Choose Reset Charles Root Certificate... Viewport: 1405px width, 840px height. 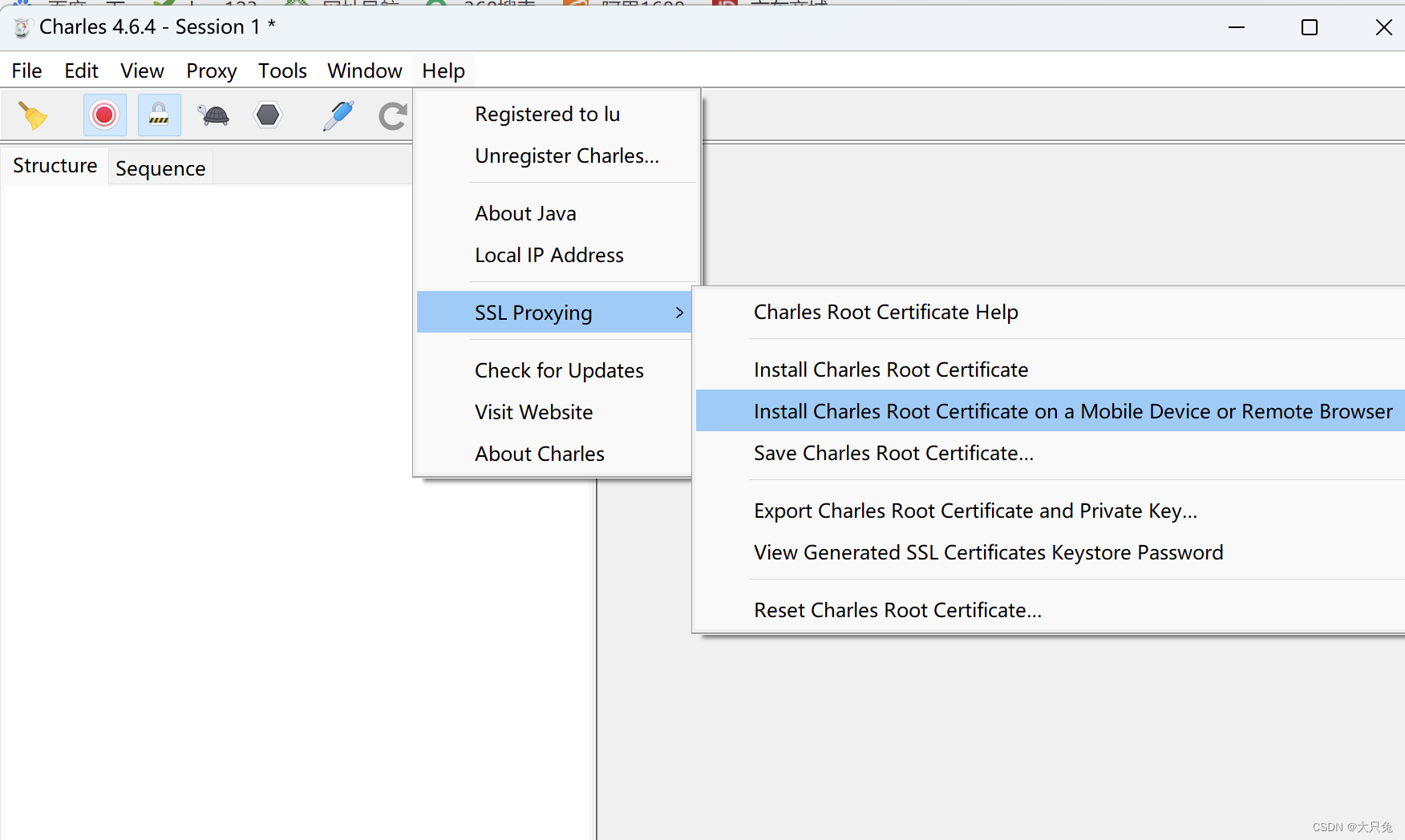point(1051,610)
